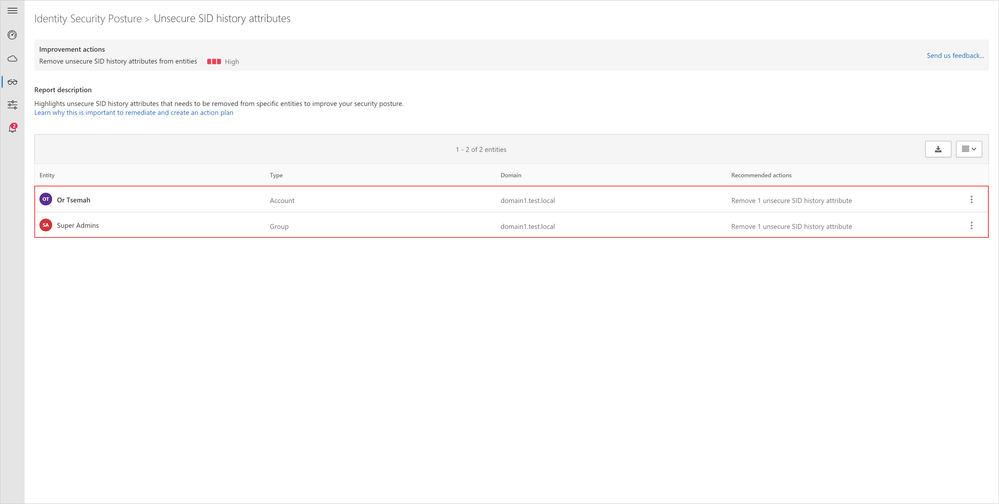
Task: Click the cloud icon in sidebar
Action: click(x=12, y=59)
